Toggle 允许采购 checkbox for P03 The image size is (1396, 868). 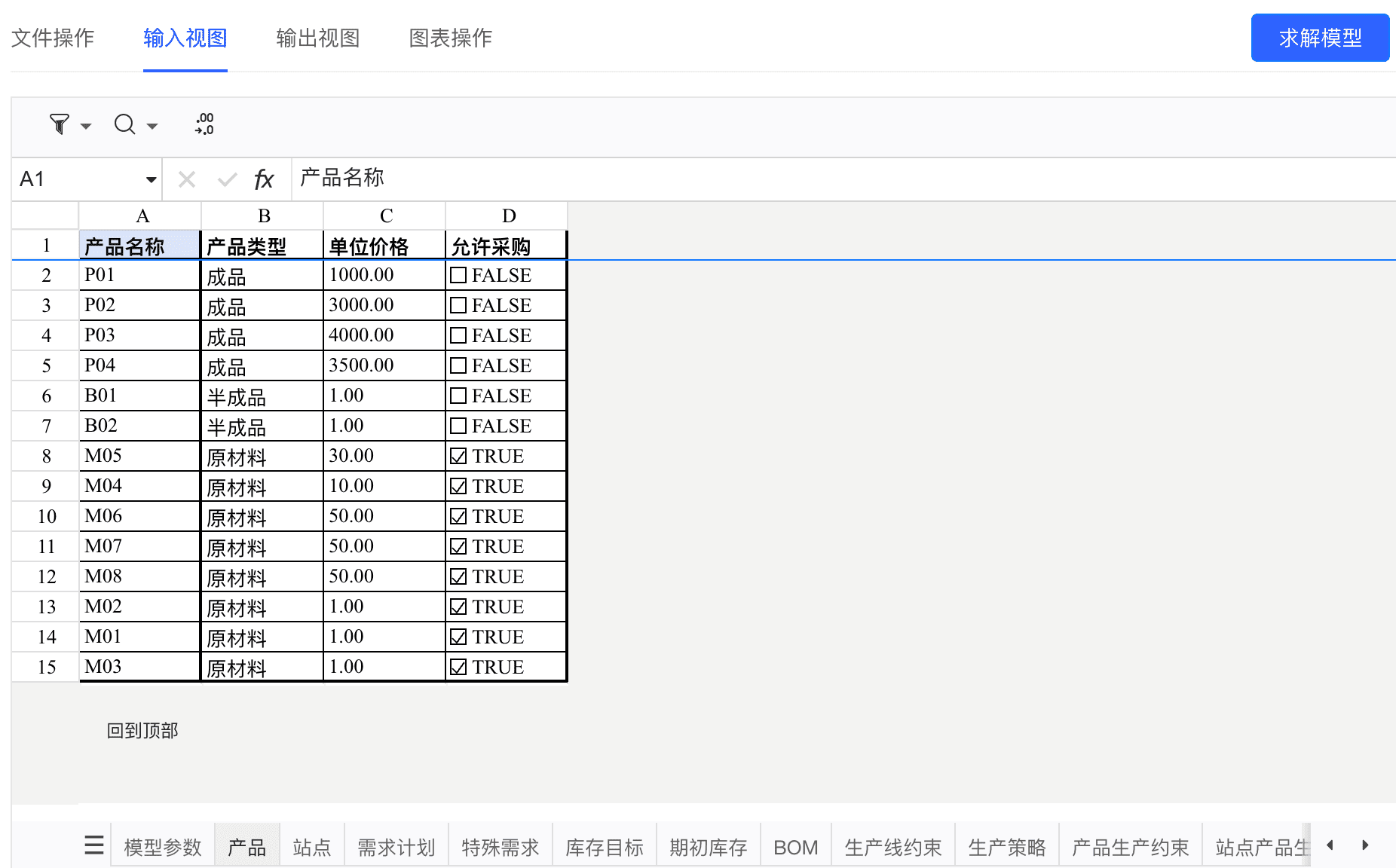458,335
